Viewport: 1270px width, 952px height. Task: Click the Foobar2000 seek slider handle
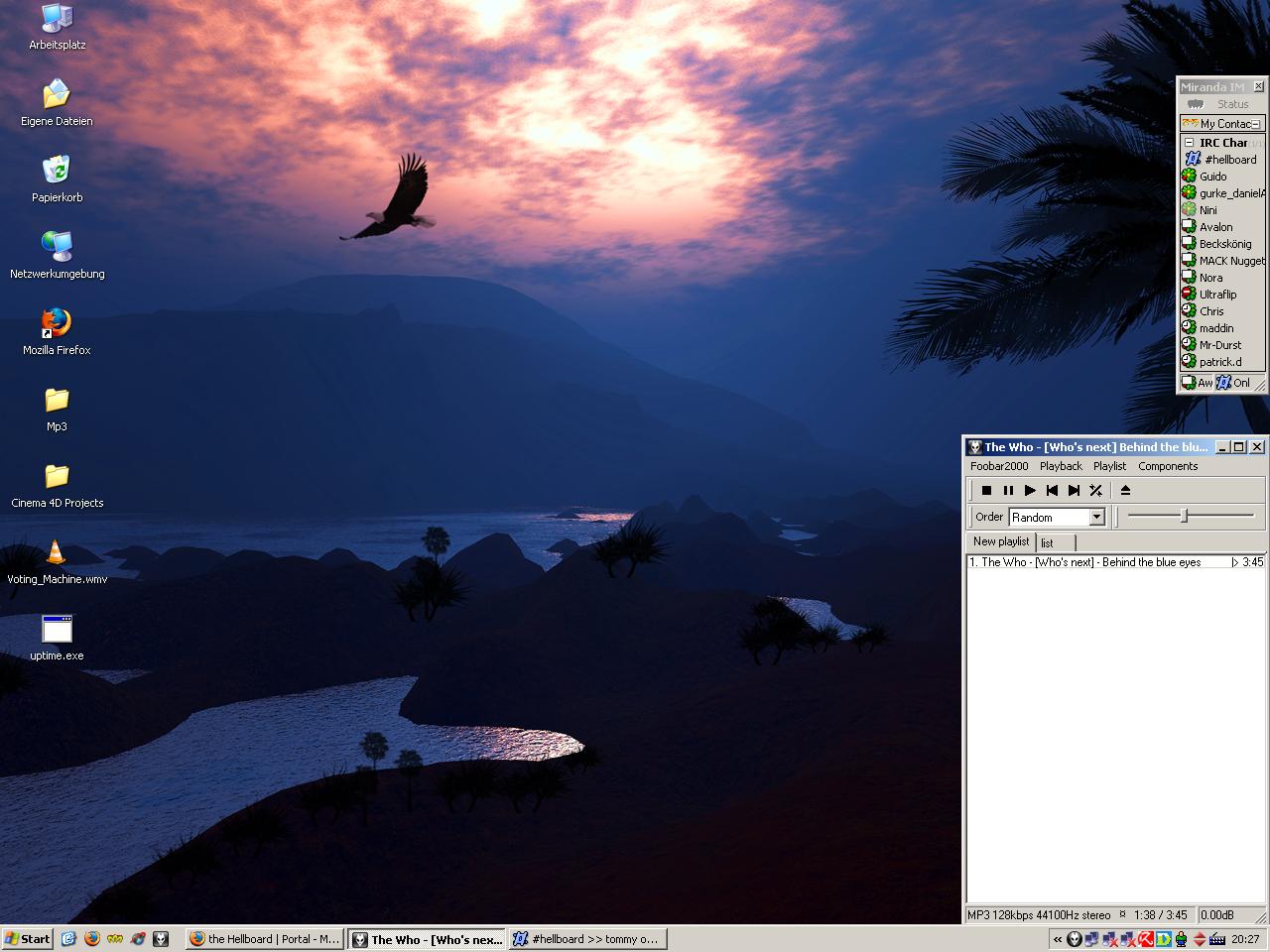[1184, 516]
